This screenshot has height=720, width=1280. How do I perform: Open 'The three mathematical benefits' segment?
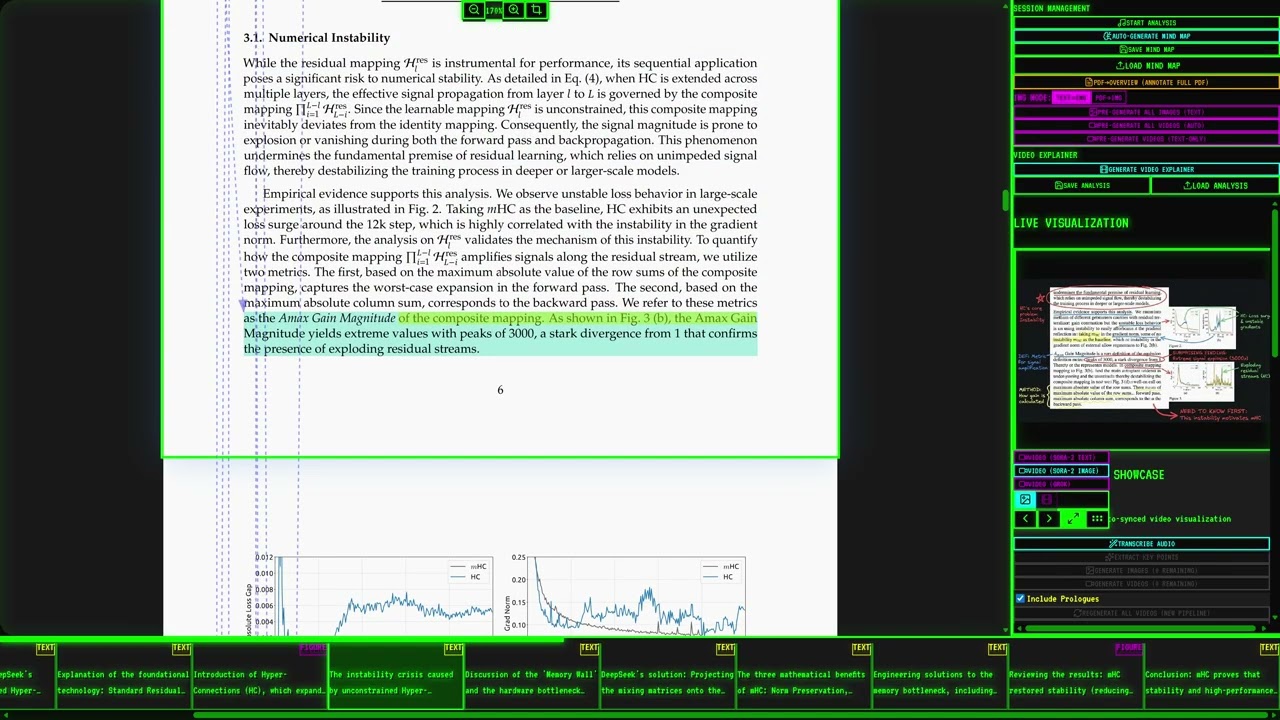tap(803, 676)
